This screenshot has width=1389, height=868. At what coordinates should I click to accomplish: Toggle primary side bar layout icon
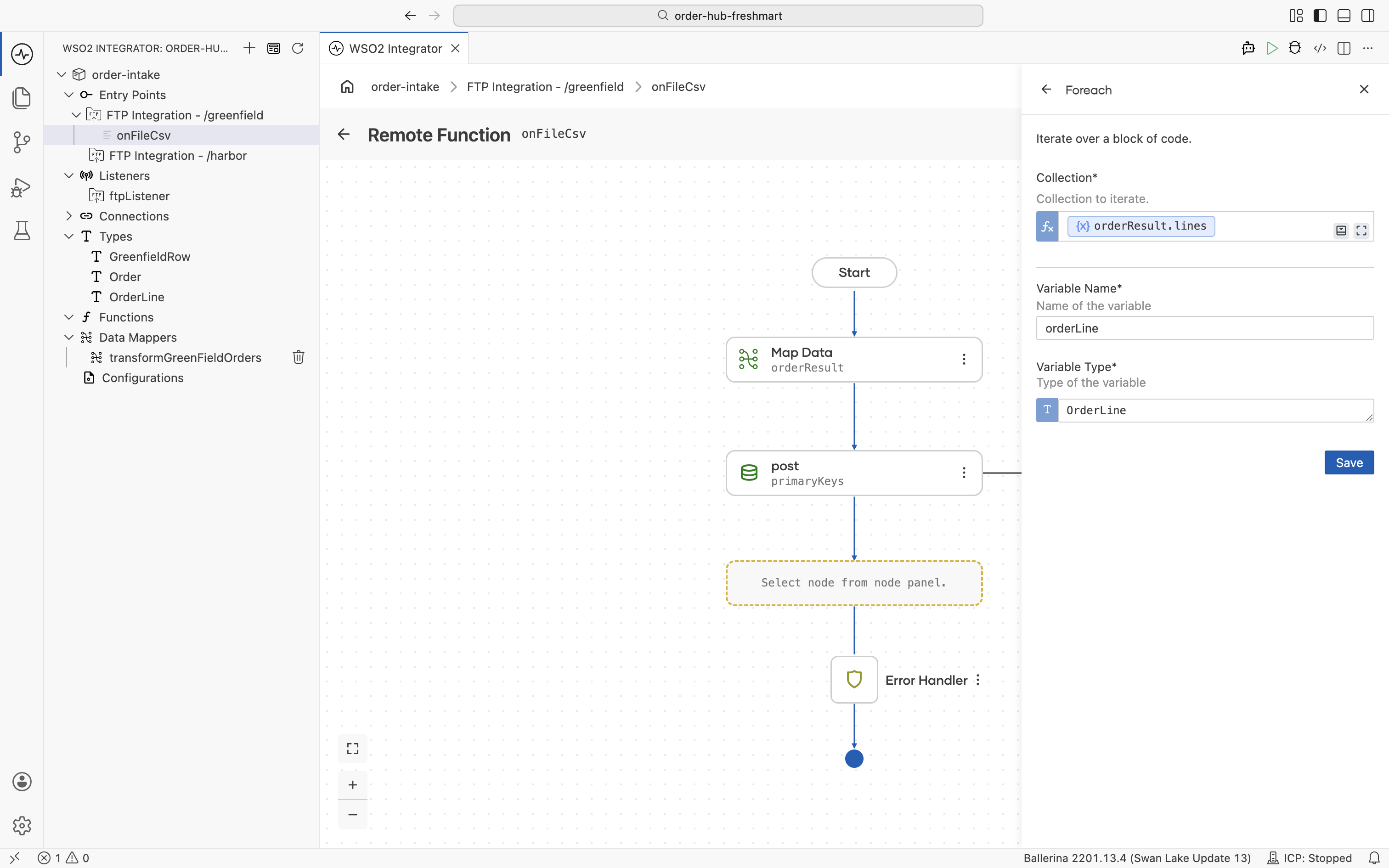click(1320, 16)
